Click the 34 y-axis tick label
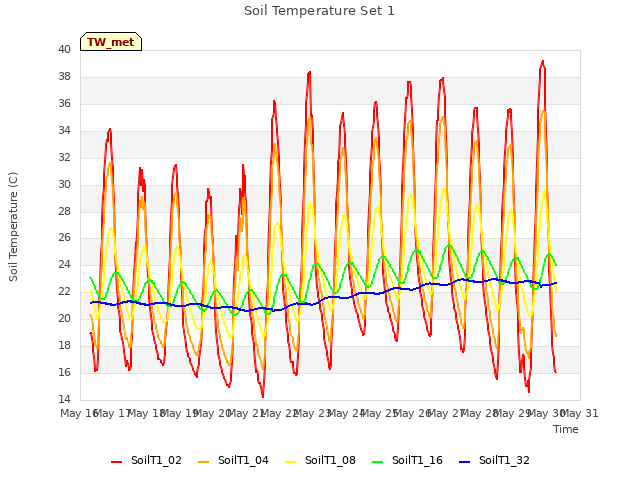 point(64,130)
